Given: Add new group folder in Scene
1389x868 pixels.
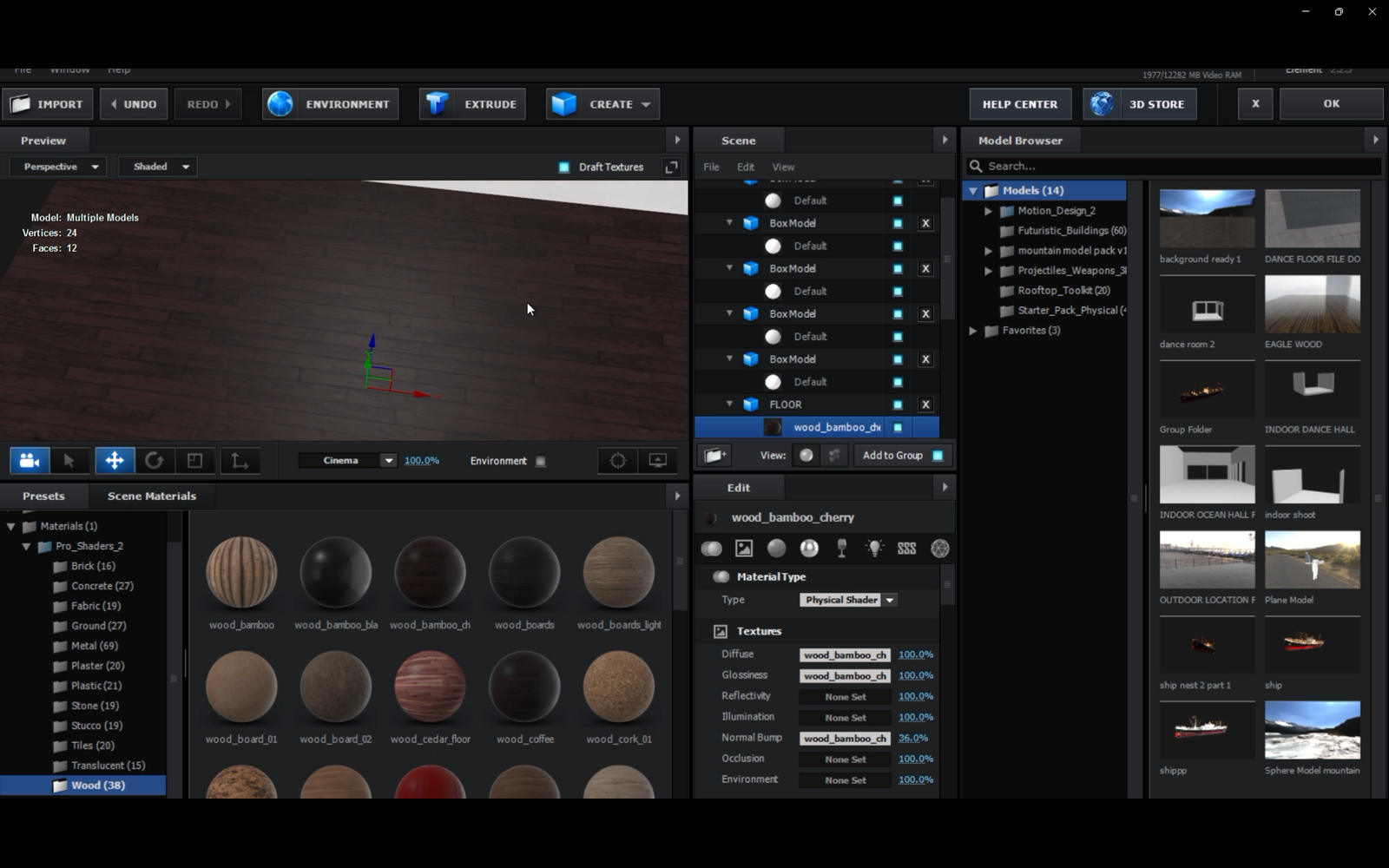Looking at the screenshot, I should click(714, 455).
